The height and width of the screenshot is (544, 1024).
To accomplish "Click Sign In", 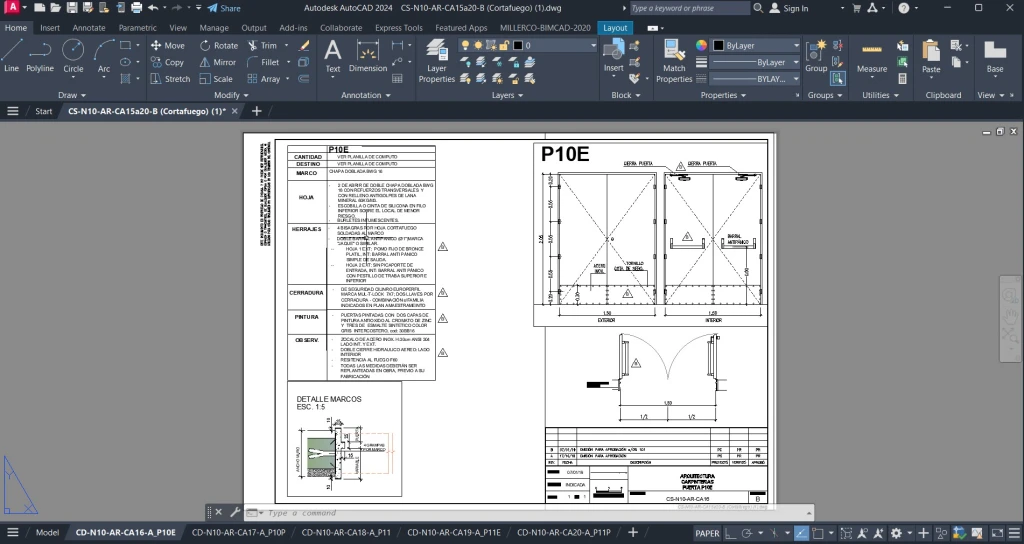I will coord(789,8).
